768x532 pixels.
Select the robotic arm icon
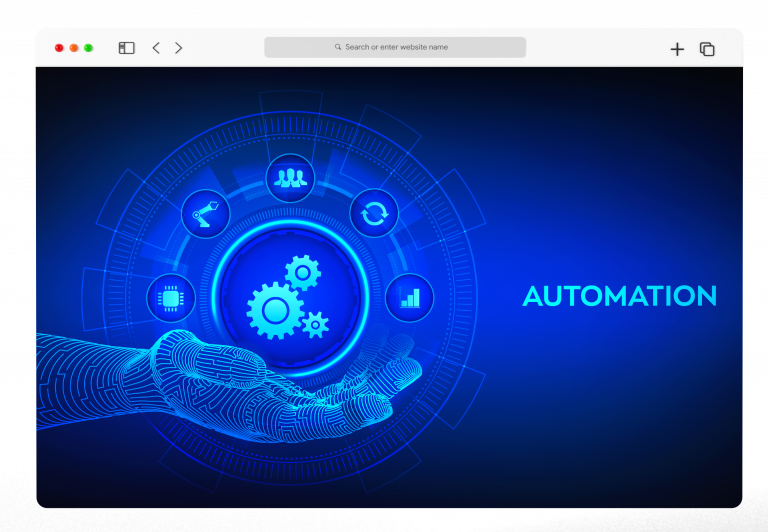(206, 213)
